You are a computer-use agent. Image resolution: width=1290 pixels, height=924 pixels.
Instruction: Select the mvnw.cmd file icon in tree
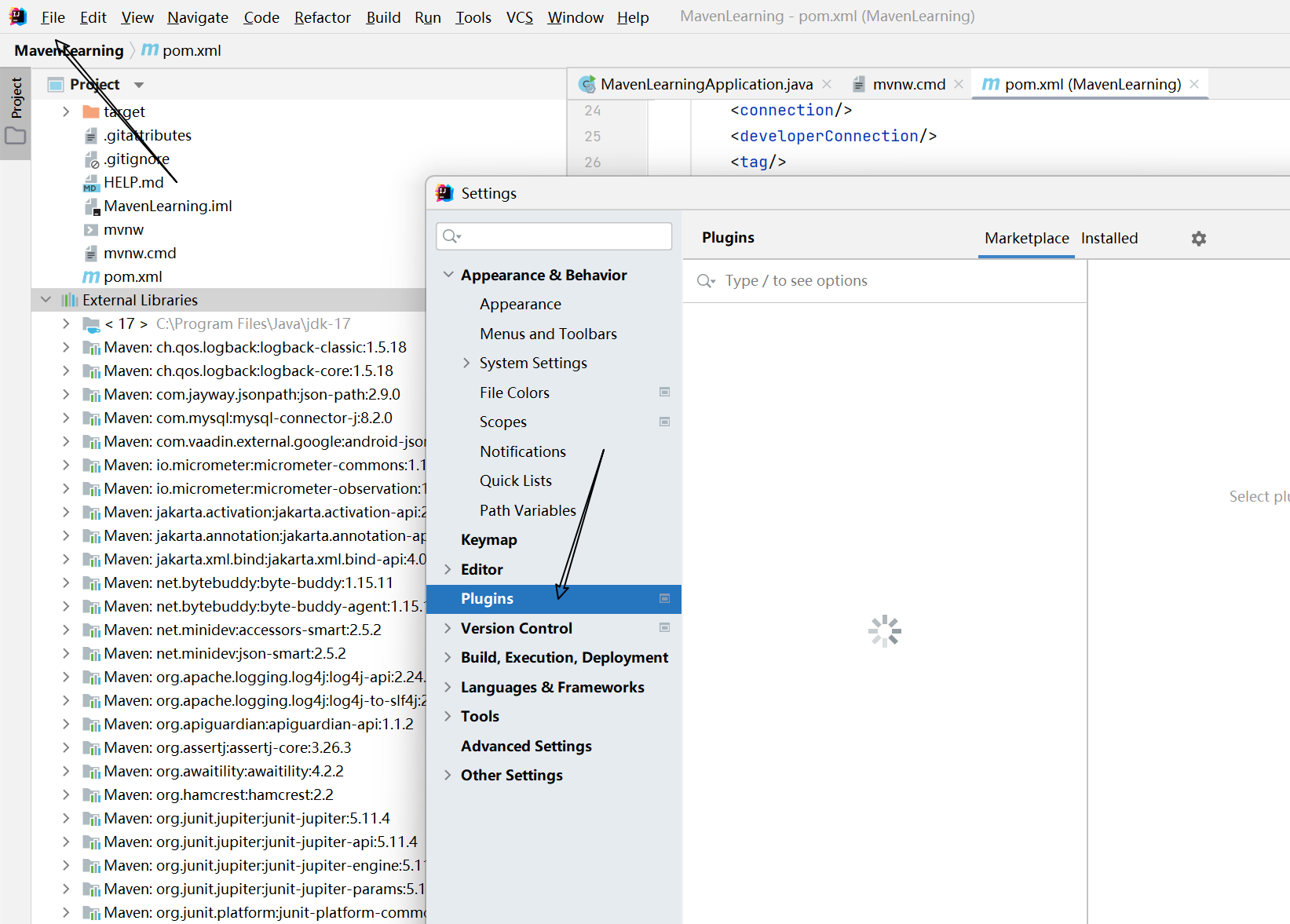coord(91,254)
